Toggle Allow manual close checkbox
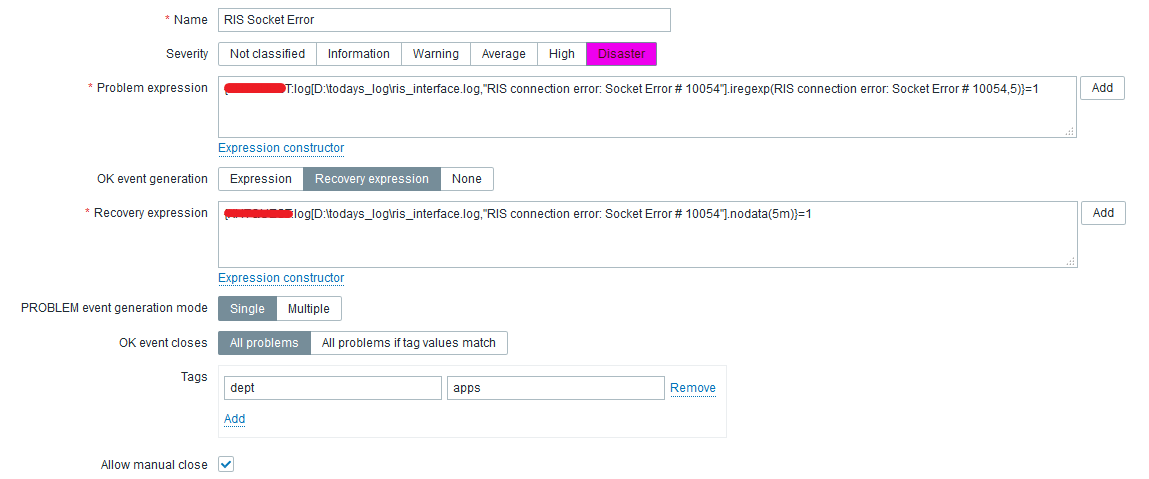The width and height of the screenshot is (1149, 479). coord(226,465)
